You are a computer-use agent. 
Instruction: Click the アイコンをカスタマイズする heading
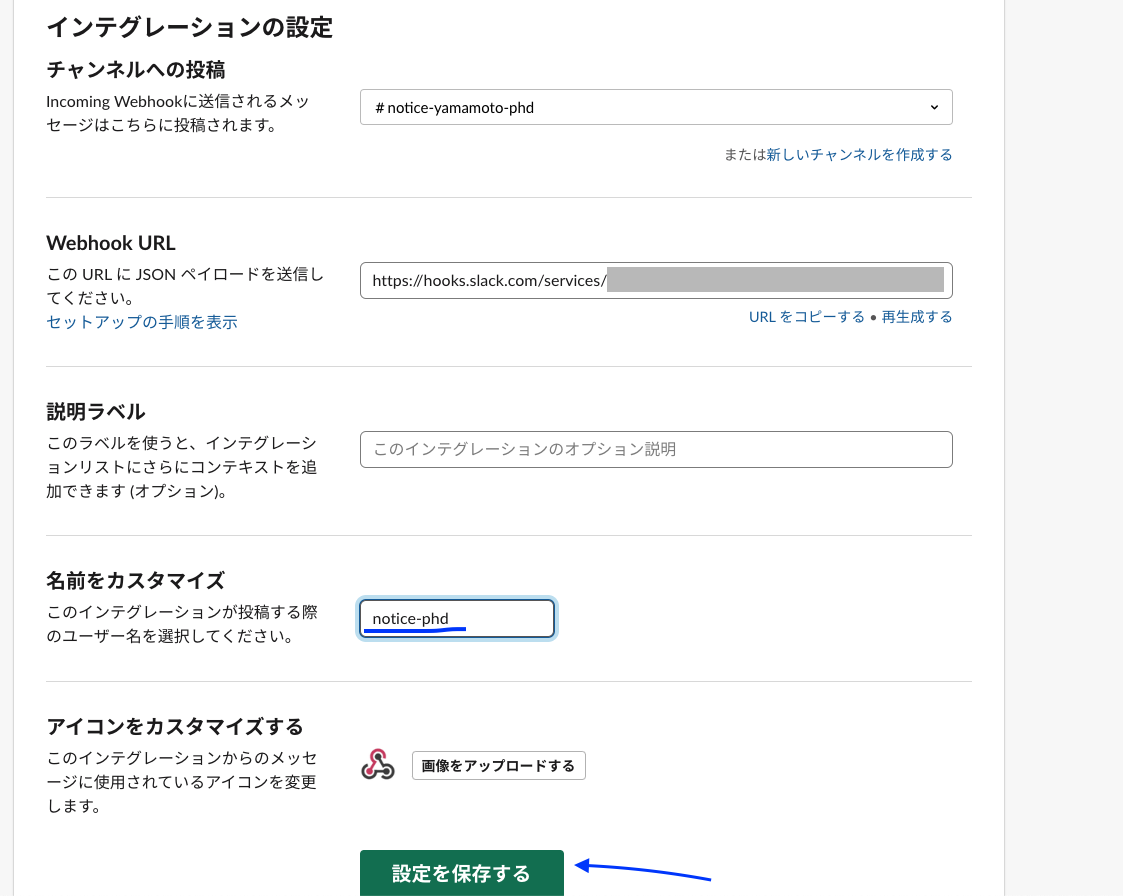click(x=175, y=726)
